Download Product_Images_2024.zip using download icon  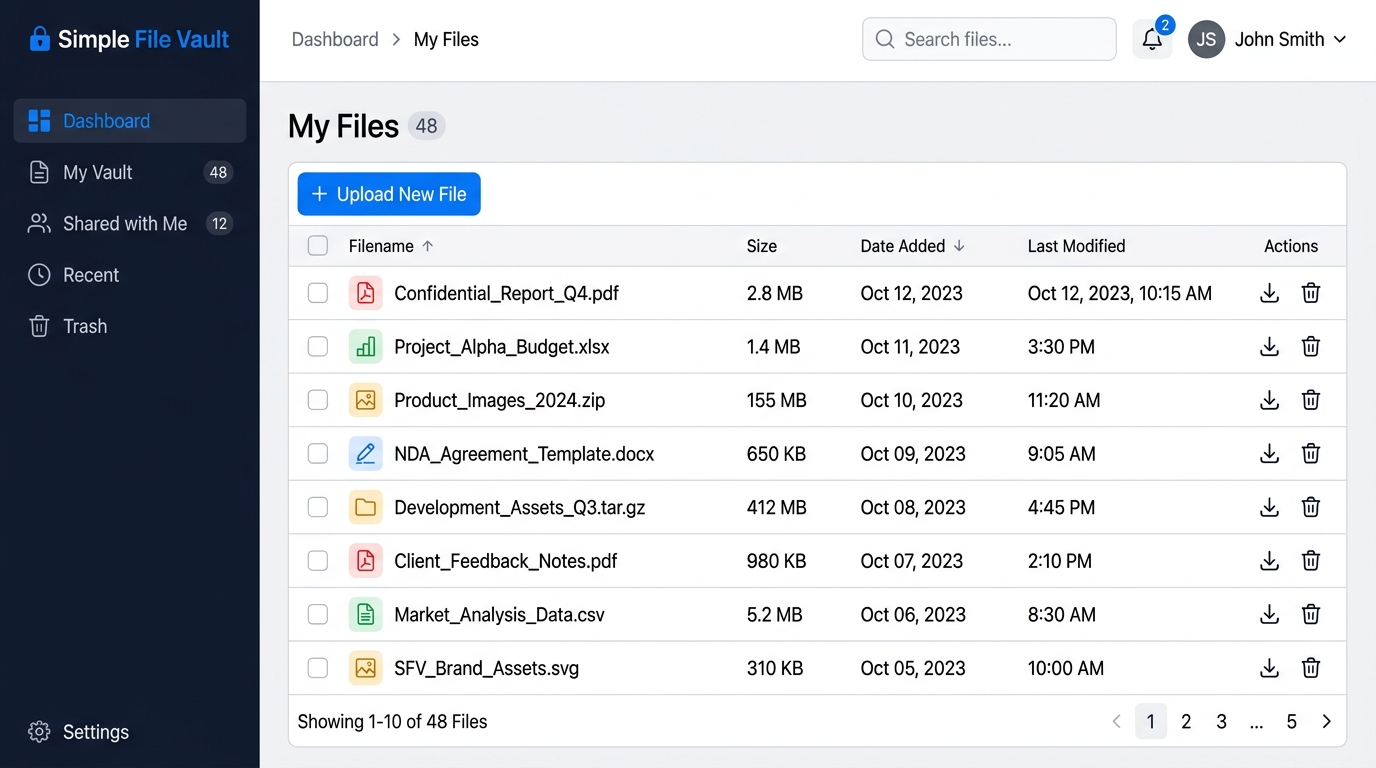(x=1269, y=400)
